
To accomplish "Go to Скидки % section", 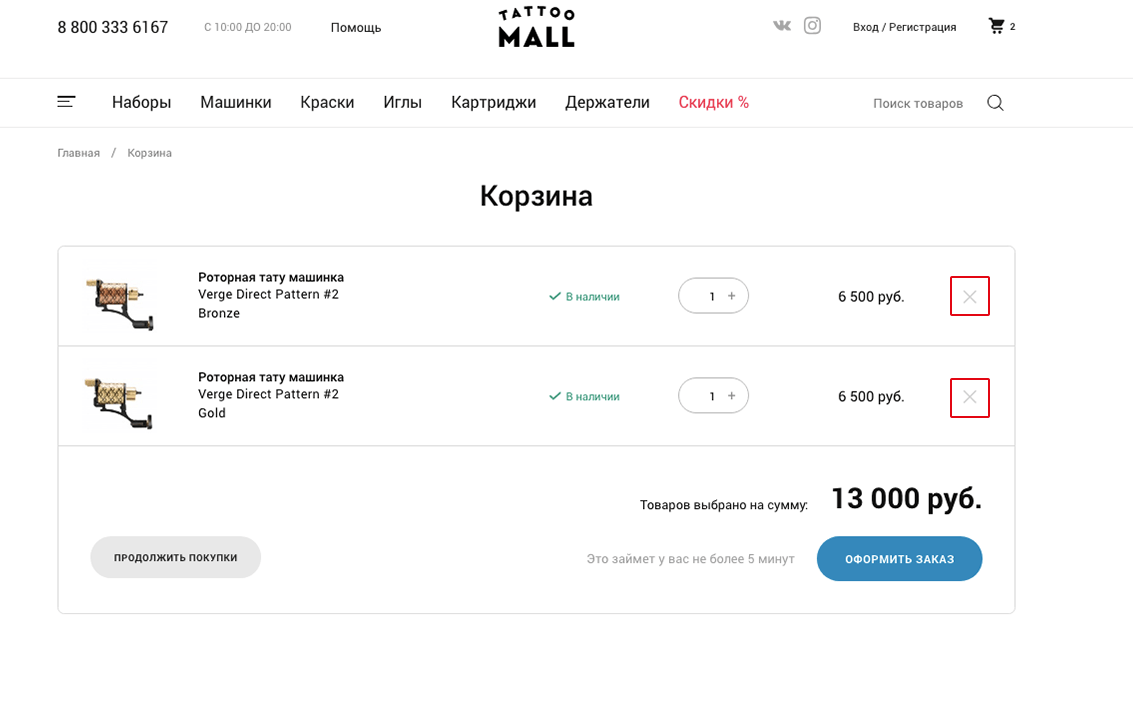I will [713, 102].
